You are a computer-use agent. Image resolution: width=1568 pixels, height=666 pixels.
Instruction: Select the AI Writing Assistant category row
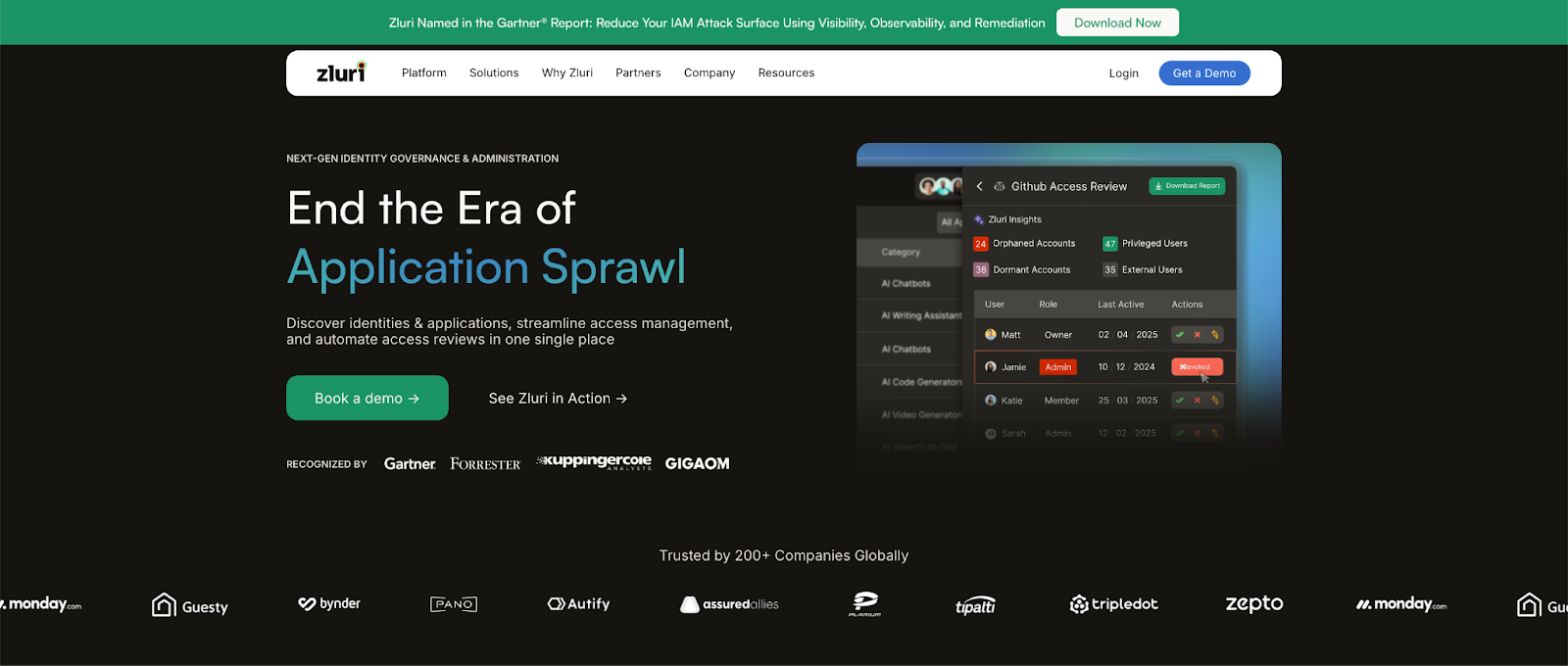pyautogui.click(x=909, y=315)
